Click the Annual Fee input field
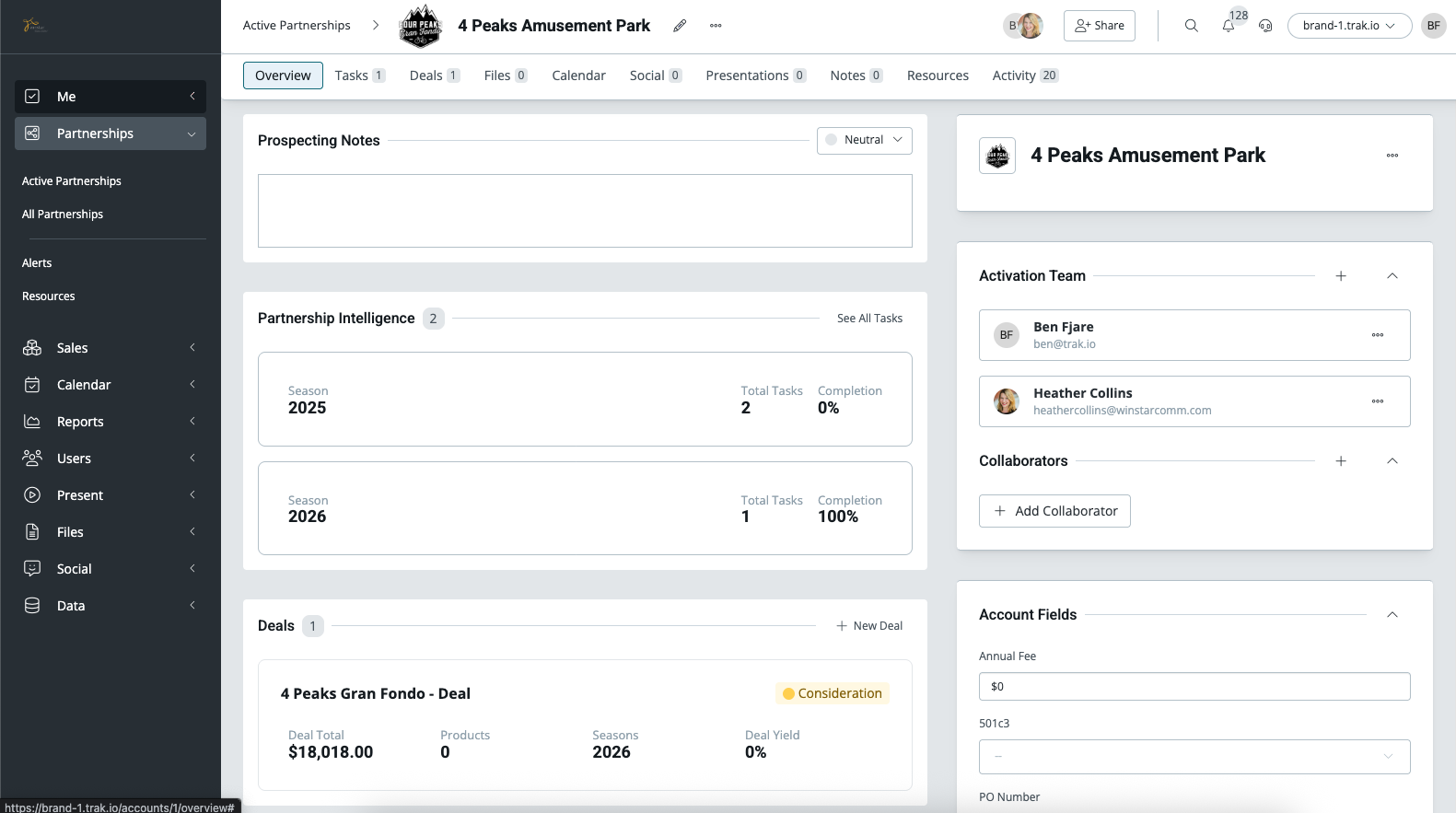 (x=1194, y=687)
